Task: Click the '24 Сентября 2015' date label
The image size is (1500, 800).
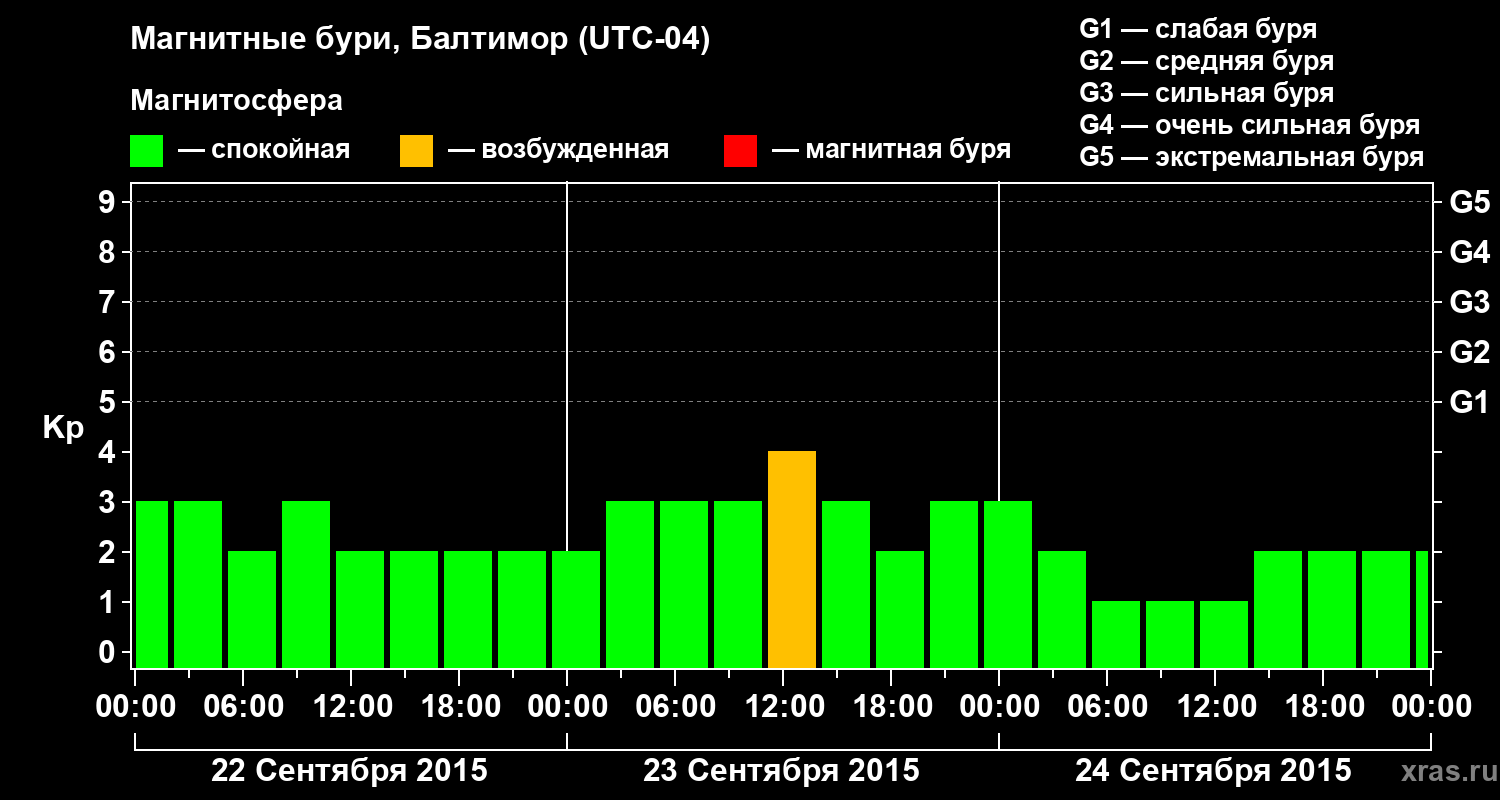Action: coord(1213,771)
